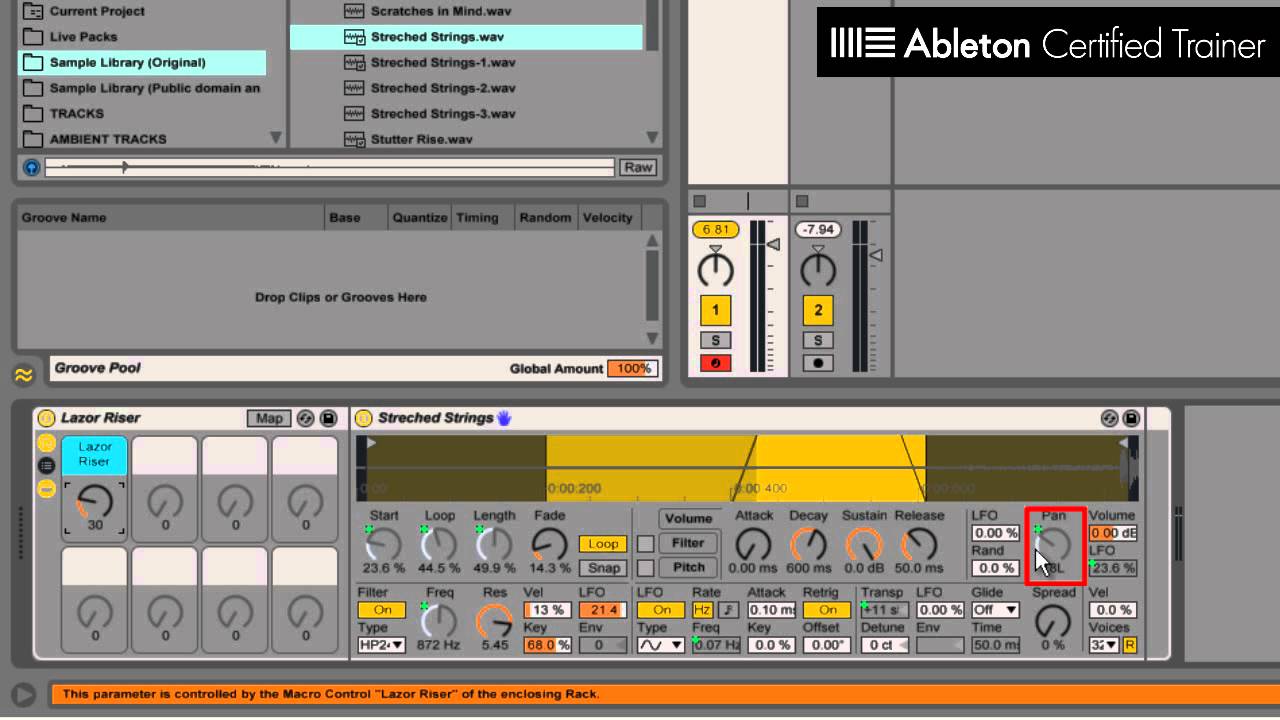This screenshot has width=1280, height=720.
Task: Click Lazor Riser hot-swap preset icon
Action: point(306,418)
